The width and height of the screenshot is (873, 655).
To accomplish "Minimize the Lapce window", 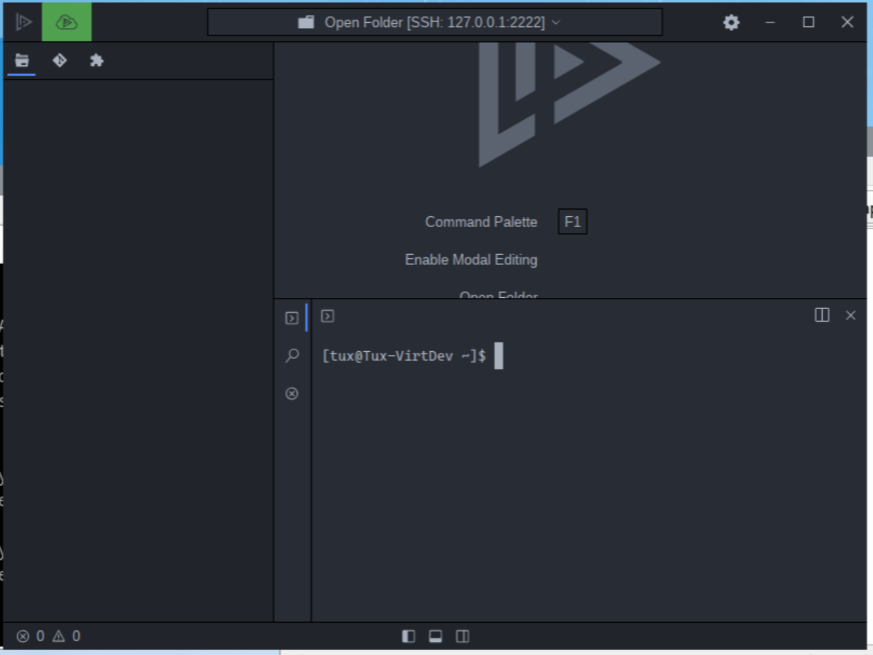I will [x=770, y=22].
